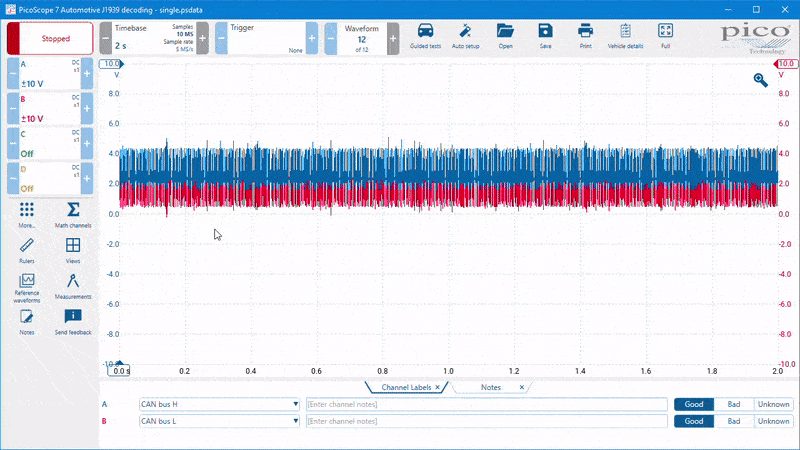Image resolution: width=800 pixels, height=450 pixels.
Task: Switch to the Notes tab
Action: pos(491,387)
